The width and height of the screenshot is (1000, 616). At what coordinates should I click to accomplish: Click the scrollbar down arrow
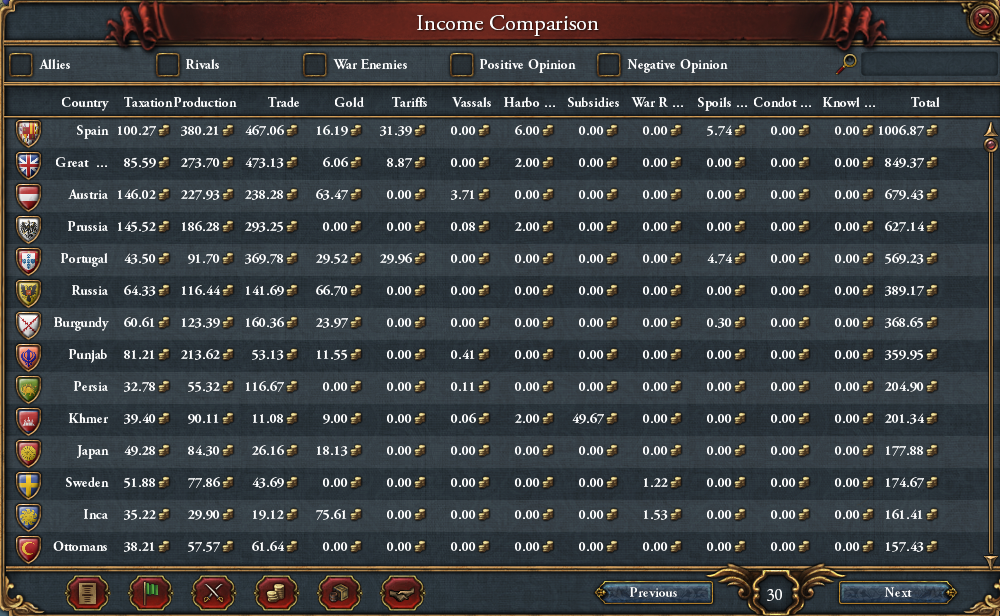pos(990,561)
